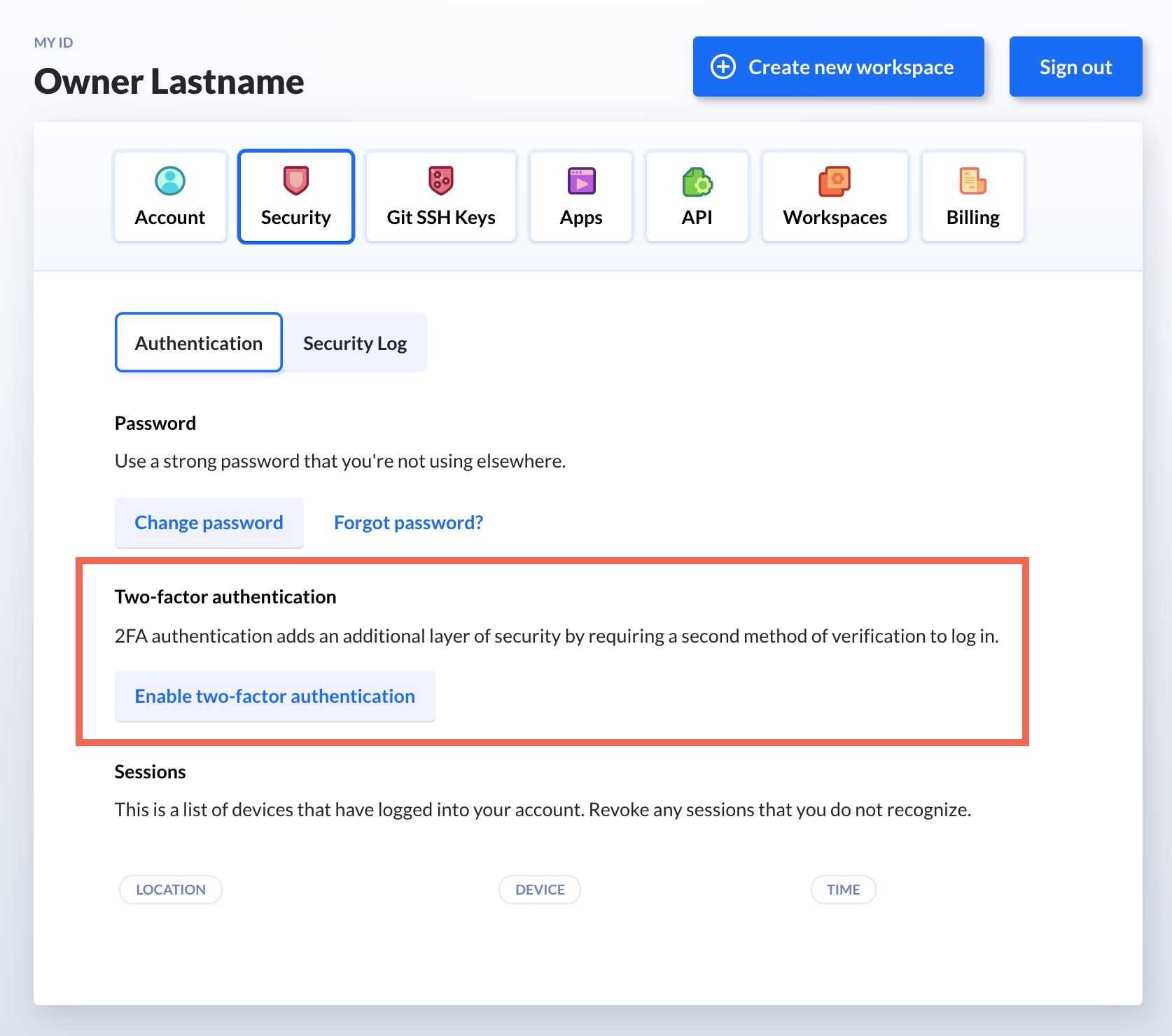Click the DEVICE column header
The width and height of the screenshot is (1172, 1036).
[540, 890]
